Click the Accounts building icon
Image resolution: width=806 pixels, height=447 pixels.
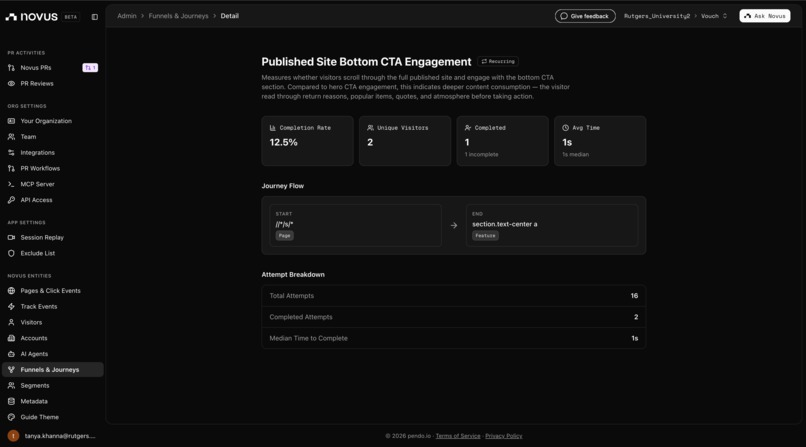[x=11, y=339]
